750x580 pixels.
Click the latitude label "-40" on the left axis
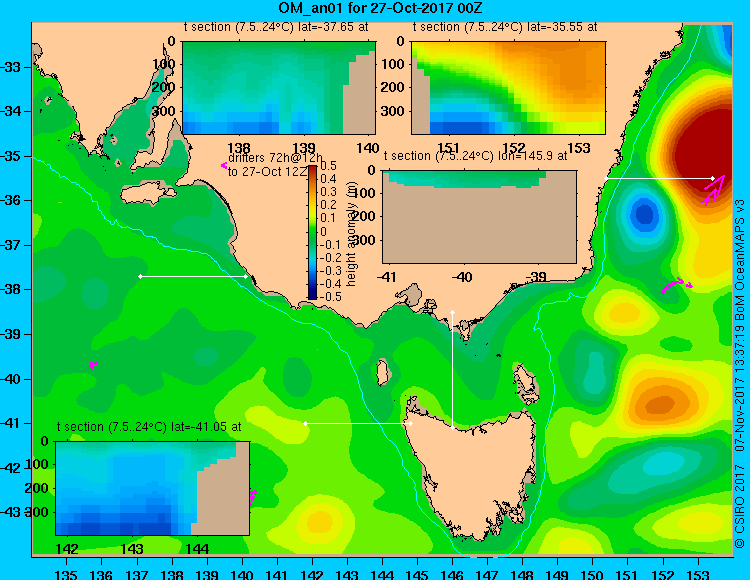(11, 379)
